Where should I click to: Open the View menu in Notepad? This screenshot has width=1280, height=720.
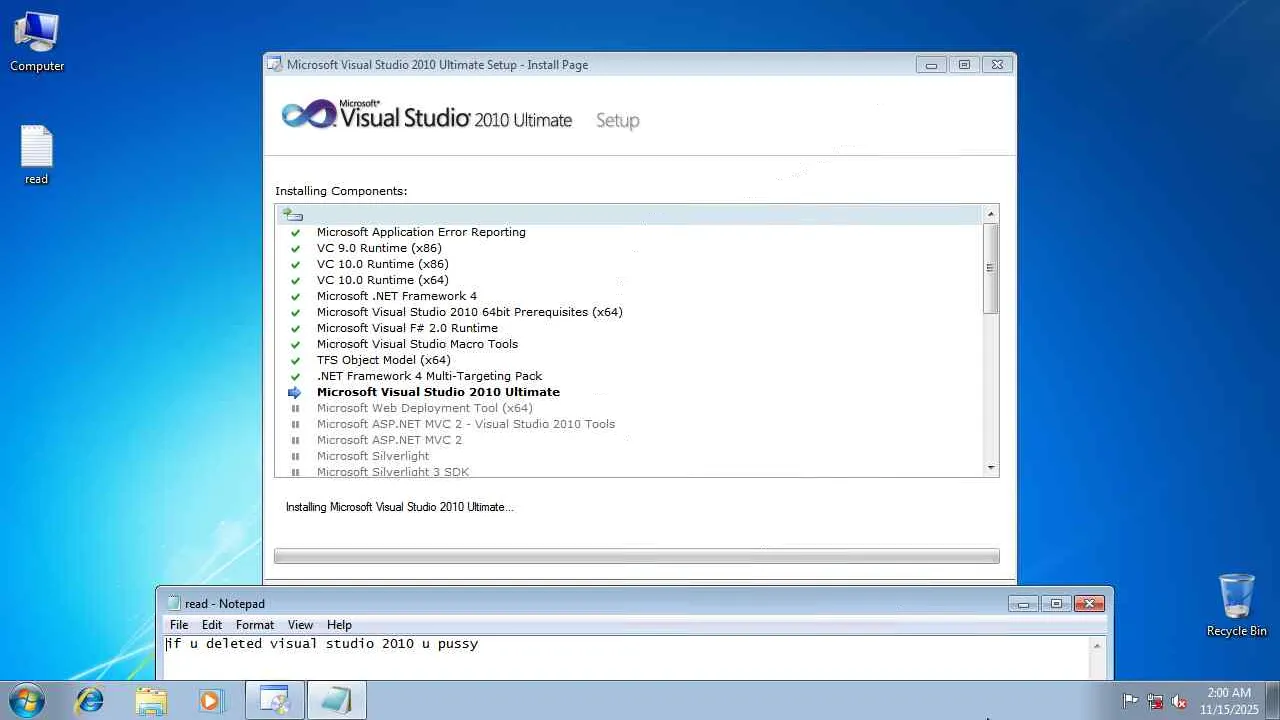point(300,625)
